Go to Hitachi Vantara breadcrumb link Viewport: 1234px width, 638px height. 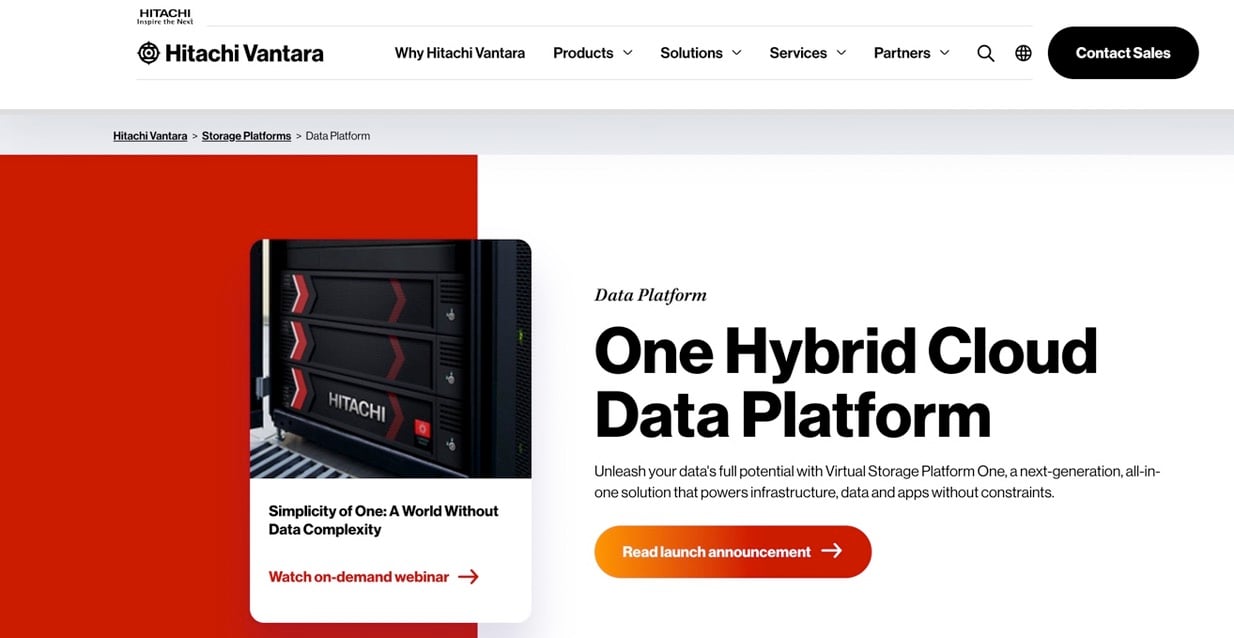[x=150, y=136]
